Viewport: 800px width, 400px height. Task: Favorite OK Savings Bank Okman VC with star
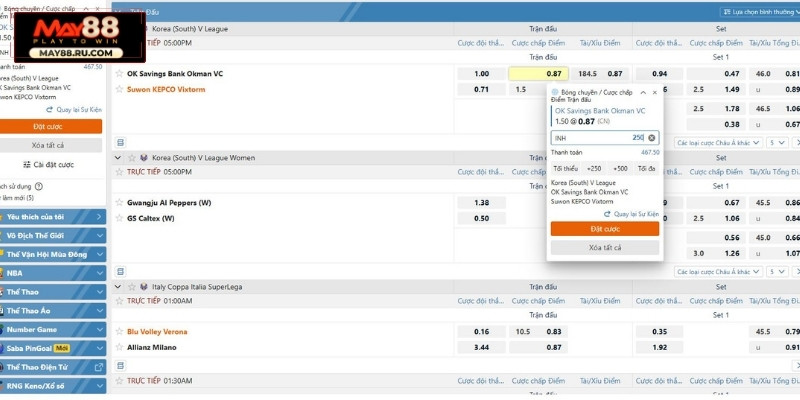pos(120,74)
